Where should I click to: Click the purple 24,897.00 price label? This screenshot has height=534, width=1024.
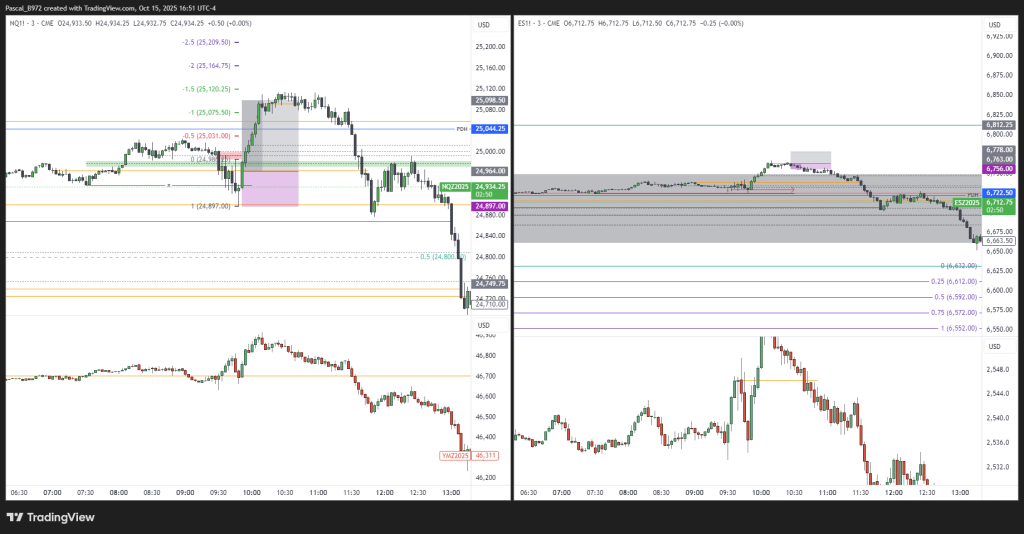490,206
